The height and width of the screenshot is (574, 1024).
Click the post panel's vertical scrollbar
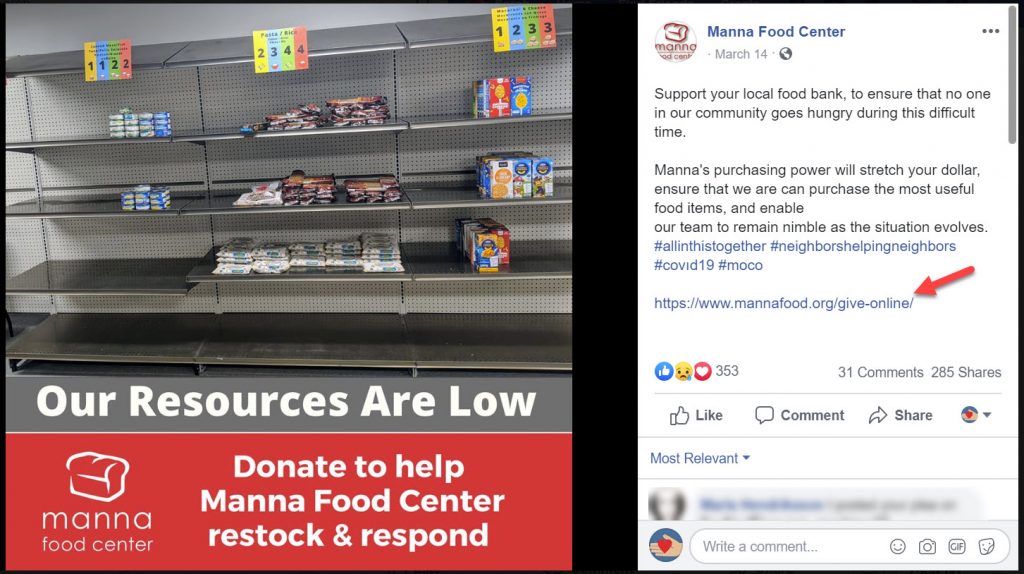[1012, 75]
